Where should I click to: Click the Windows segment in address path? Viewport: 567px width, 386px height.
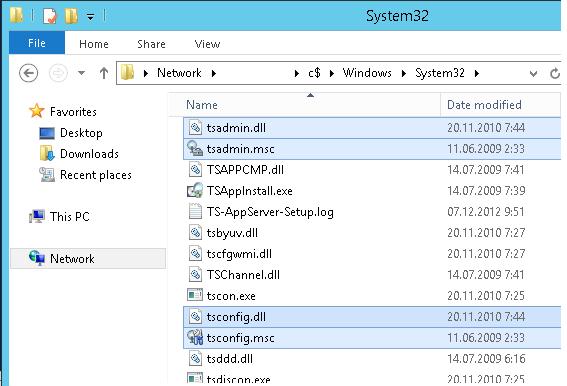click(x=367, y=73)
